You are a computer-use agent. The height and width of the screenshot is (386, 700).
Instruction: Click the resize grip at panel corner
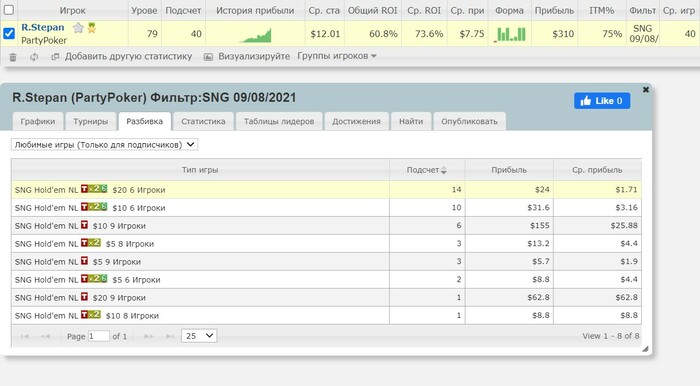tap(645, 349)
